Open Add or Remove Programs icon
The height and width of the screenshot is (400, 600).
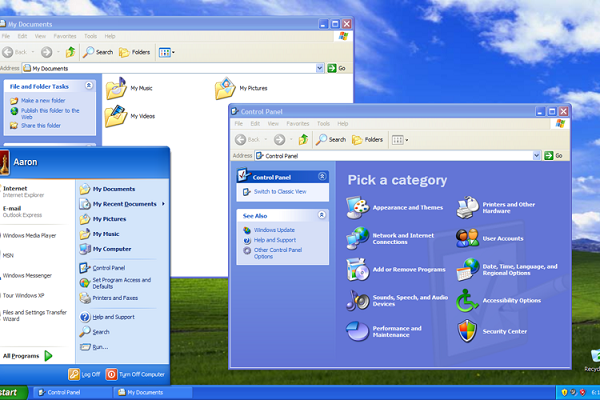pos(357,269)
